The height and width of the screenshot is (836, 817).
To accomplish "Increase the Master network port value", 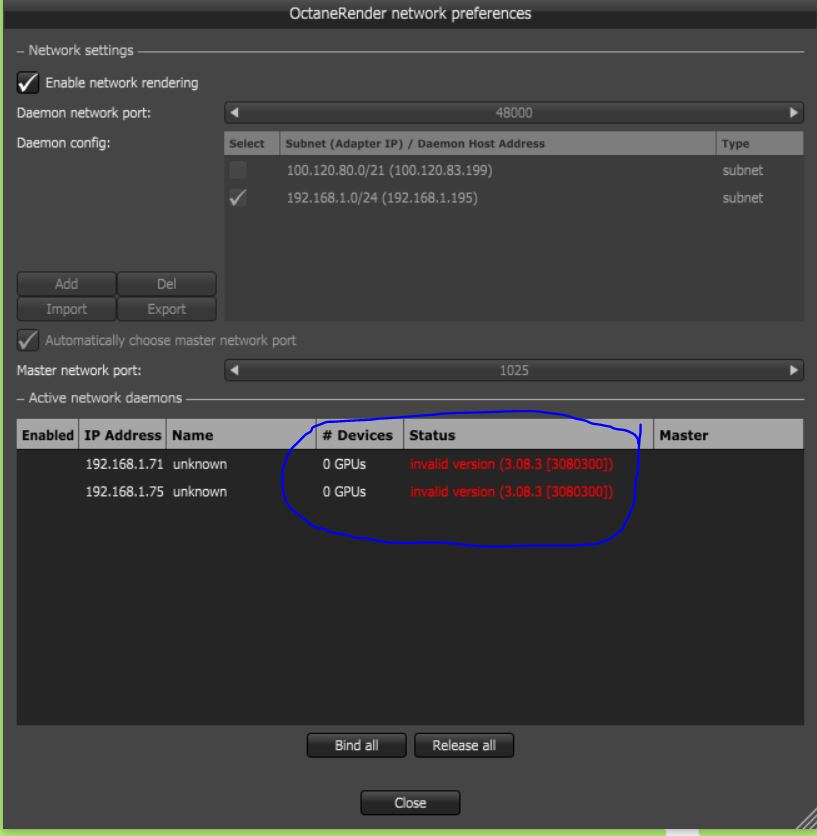I will [794, 370].
